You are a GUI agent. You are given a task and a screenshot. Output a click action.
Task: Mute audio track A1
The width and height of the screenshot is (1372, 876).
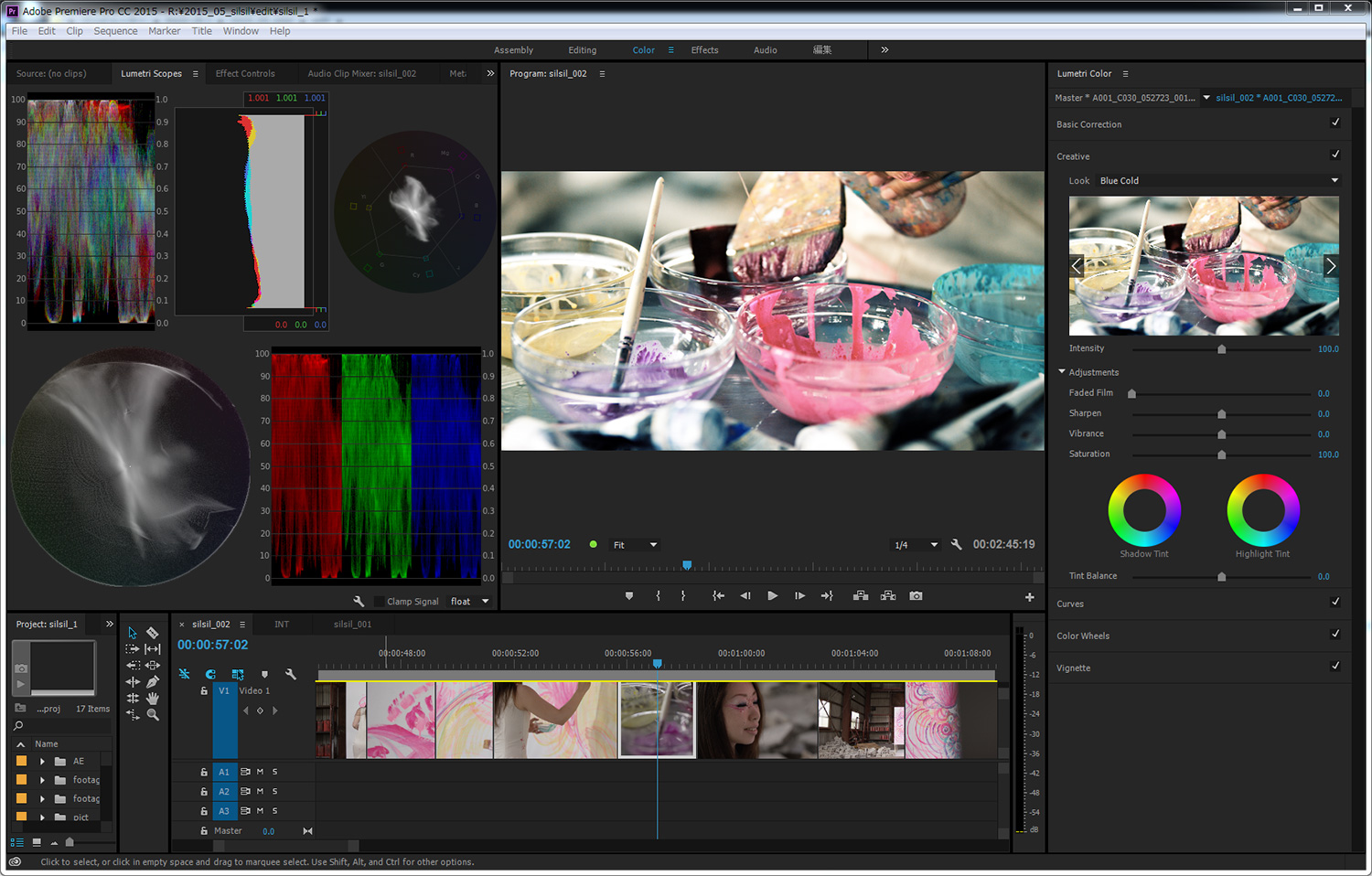click(260, 772)
